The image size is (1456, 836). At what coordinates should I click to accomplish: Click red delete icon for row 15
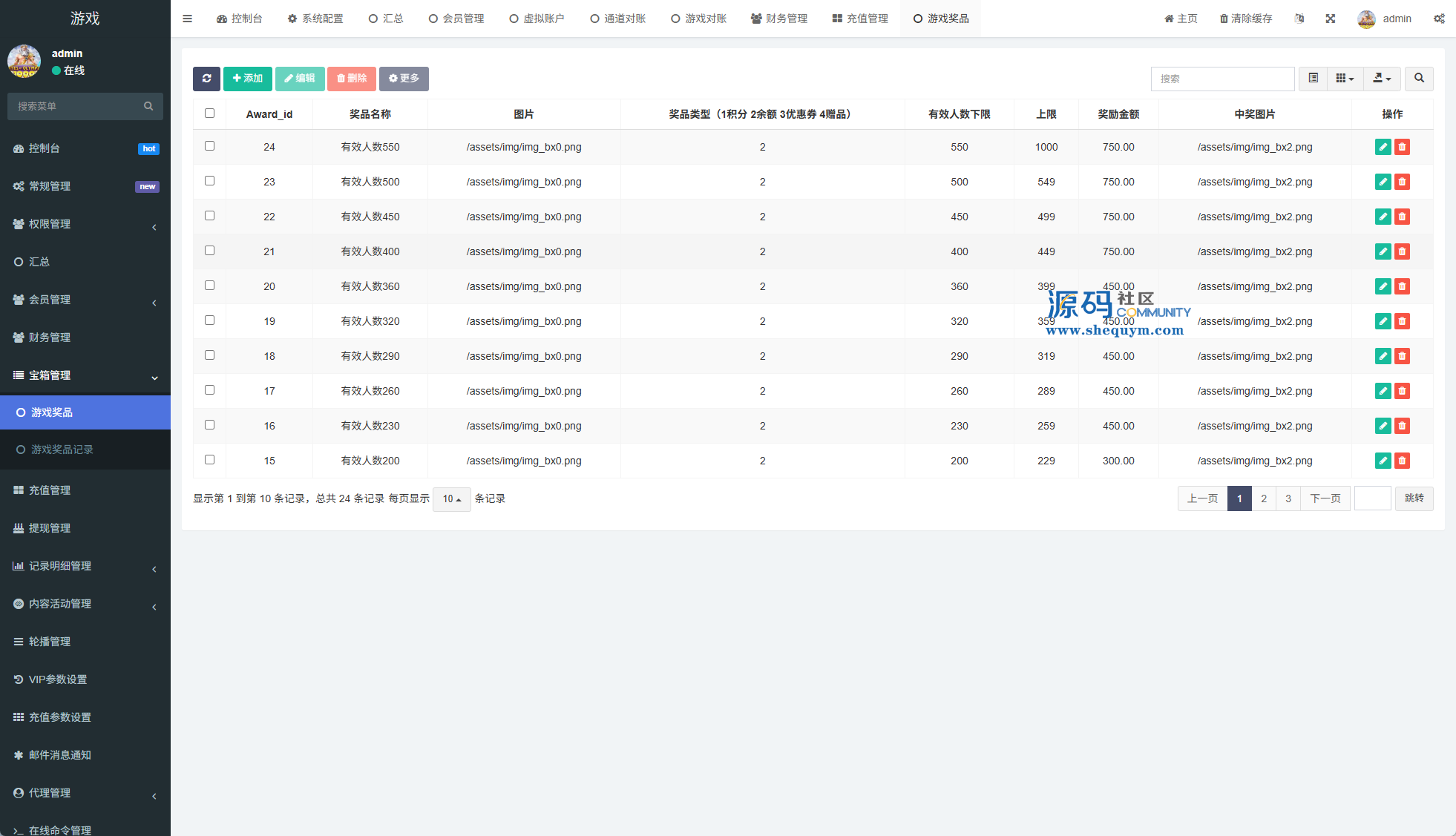tap(1402, 461)
